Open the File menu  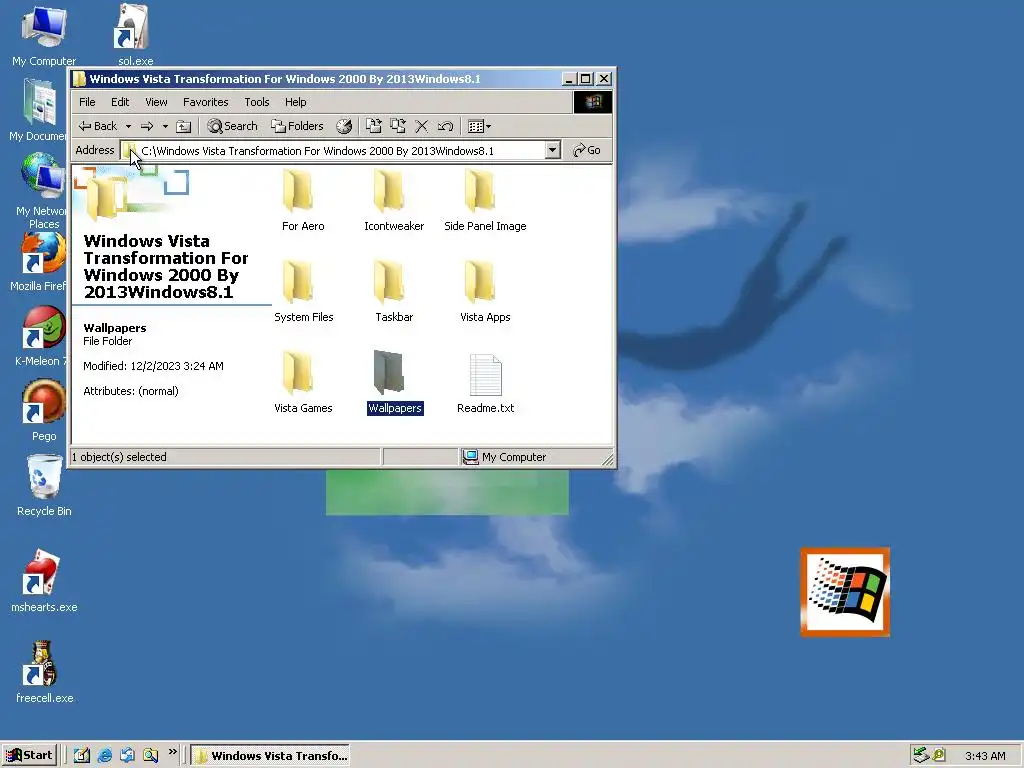(87, 102)
